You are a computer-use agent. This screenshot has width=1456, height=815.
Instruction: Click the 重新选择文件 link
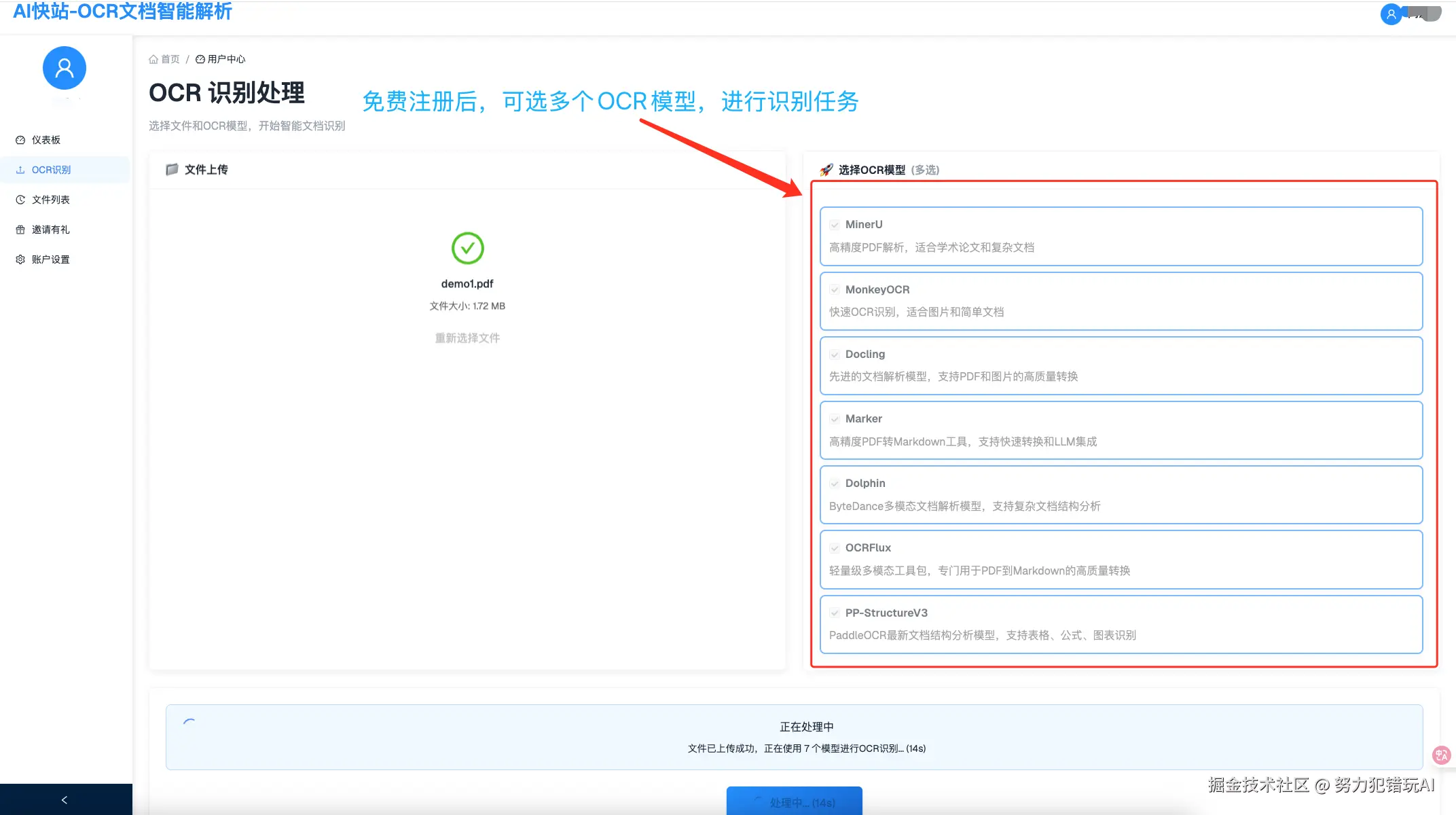467,338
